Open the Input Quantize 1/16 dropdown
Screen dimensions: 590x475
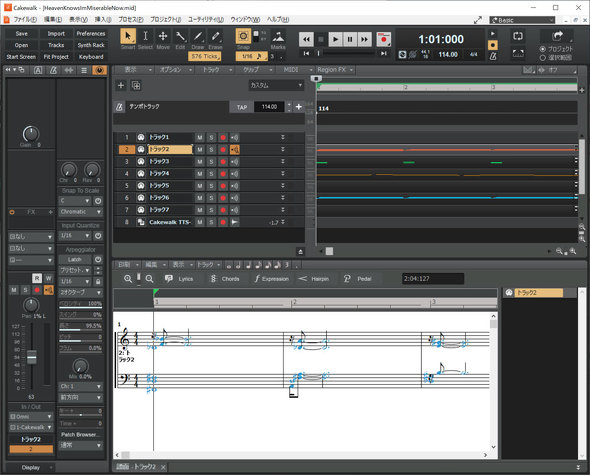(x=75, y=236)
